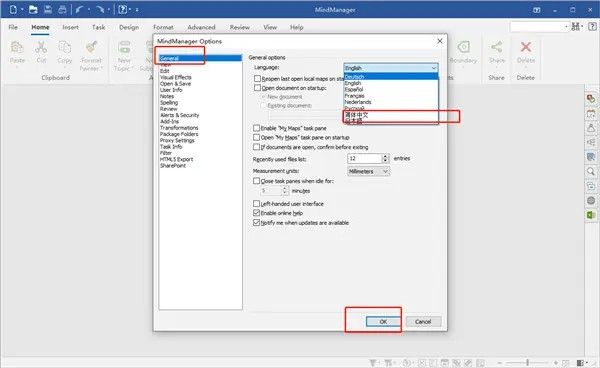Image resolution: width=600 pixels, height=368 pixels.
Task: Click the Cut scissors icon
Action: [41, 47]
